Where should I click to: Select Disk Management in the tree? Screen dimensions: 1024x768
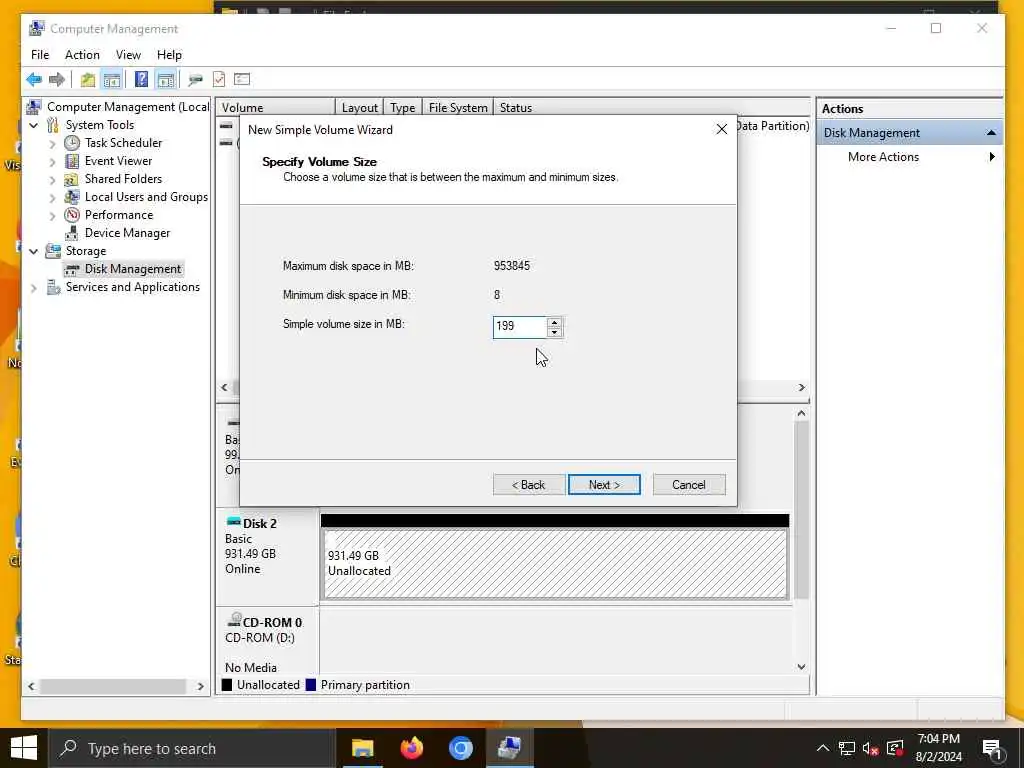tap(133, 269)
